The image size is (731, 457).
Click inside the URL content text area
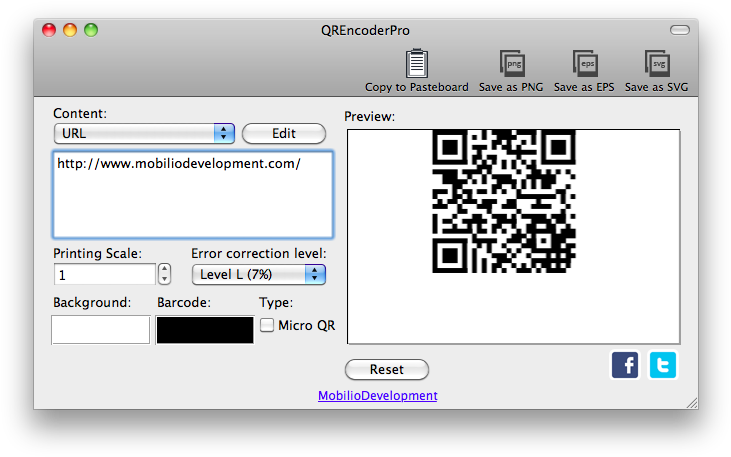192,195
